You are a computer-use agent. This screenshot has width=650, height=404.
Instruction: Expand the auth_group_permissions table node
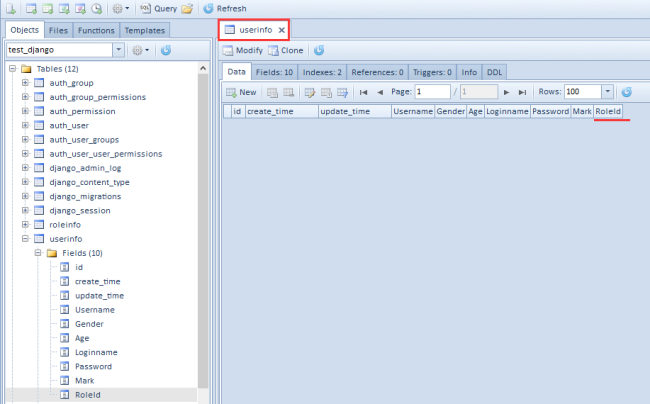click(x=25, y=97)
